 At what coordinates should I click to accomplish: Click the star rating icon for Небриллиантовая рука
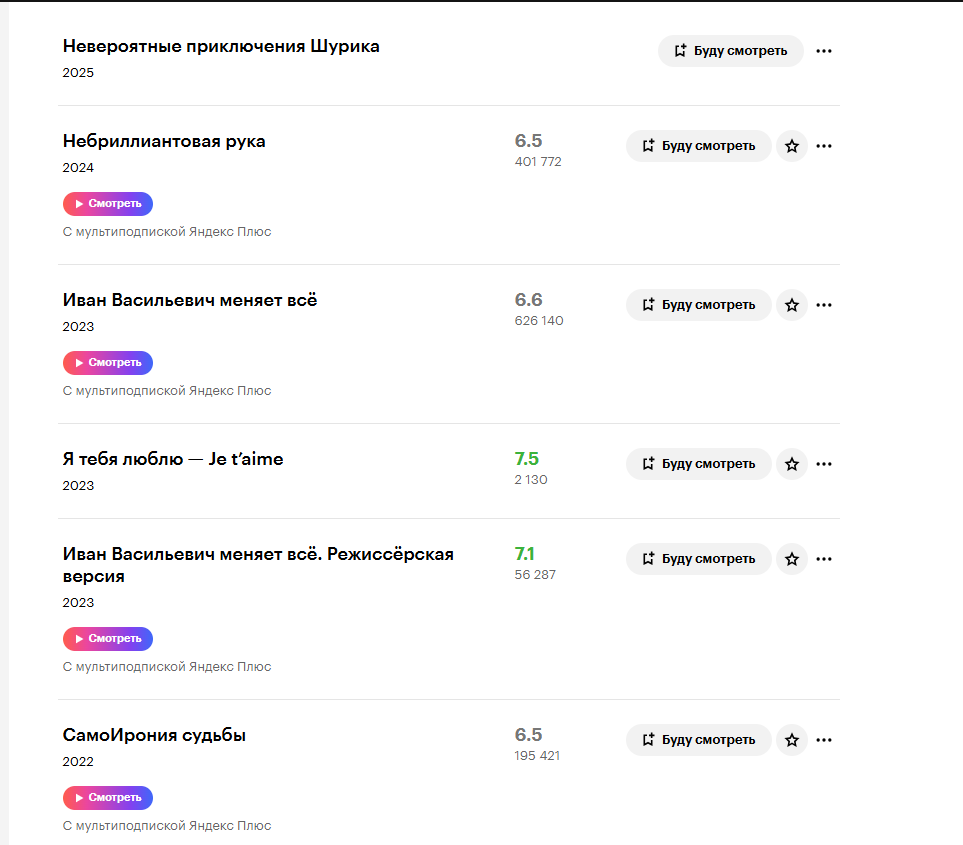click(792, 146)
